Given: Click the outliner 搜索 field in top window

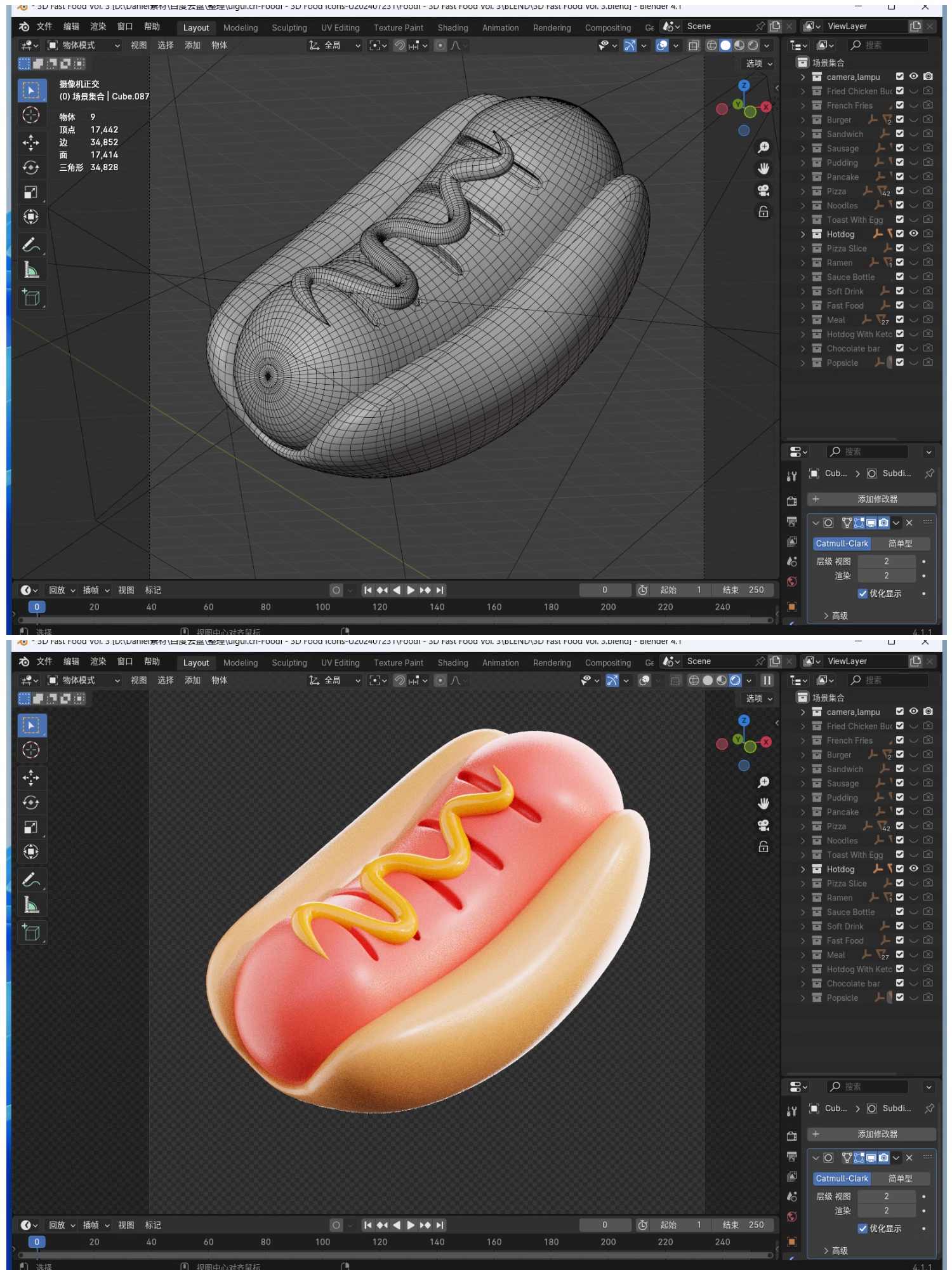Looking at the screenshot, I should tap(889, 45).
